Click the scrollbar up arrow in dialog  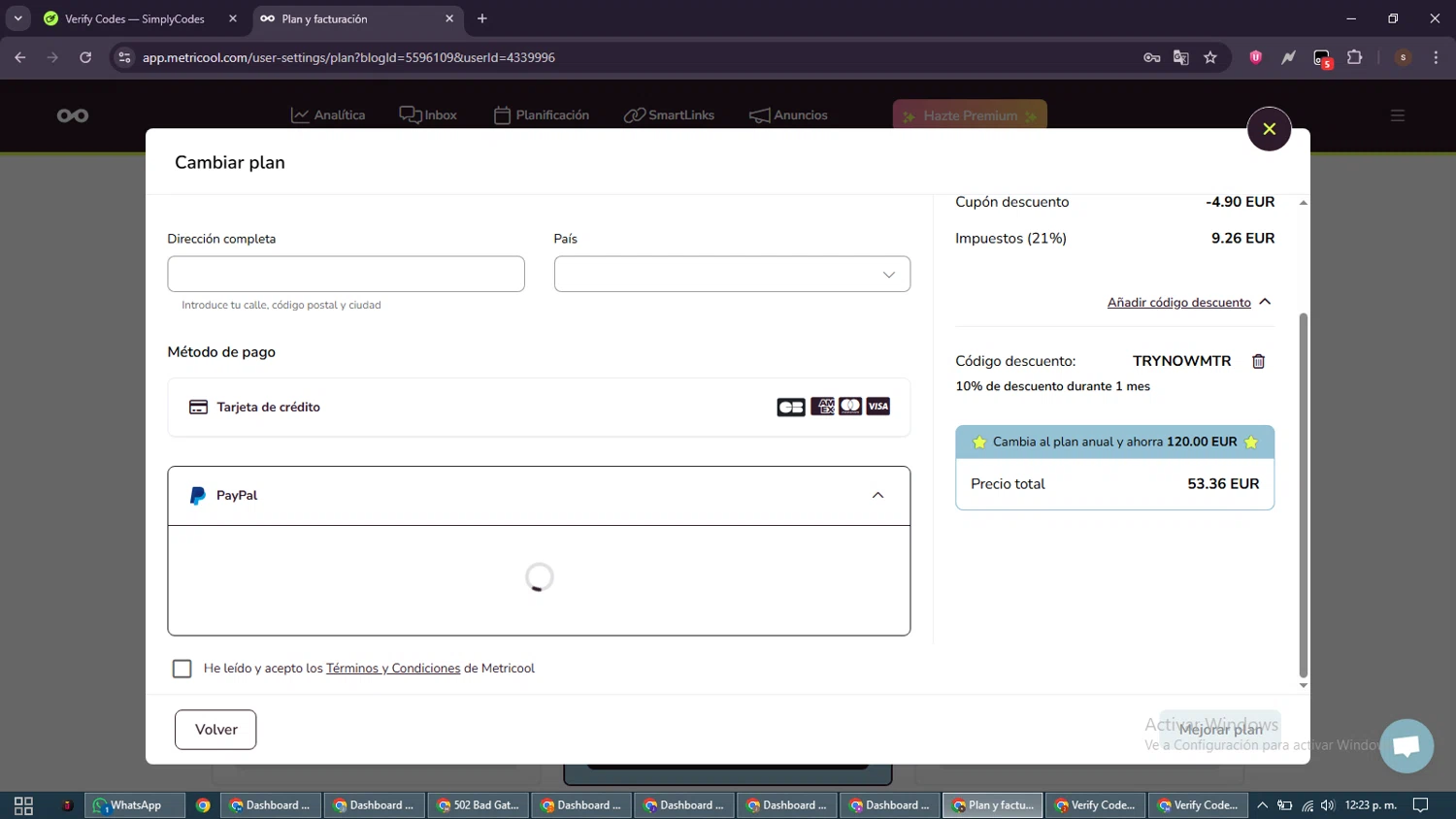[x=1303, y=202]
